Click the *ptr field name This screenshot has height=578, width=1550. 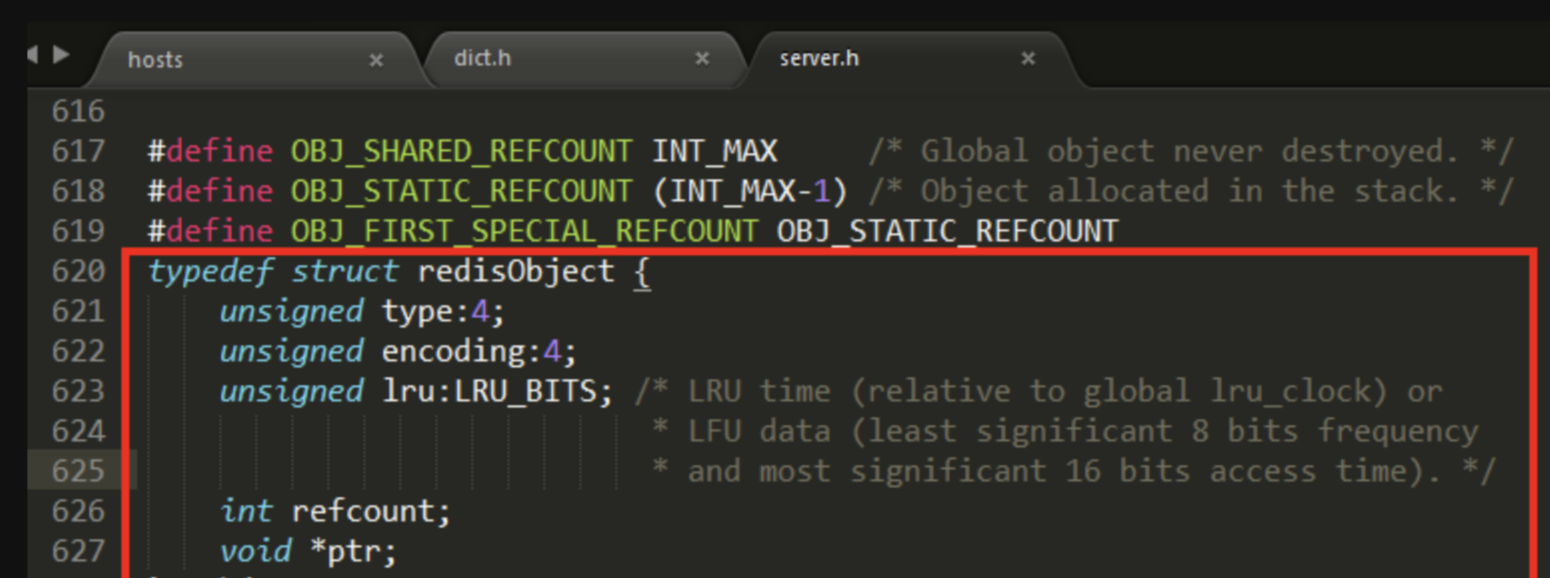[x=353, y=552]
